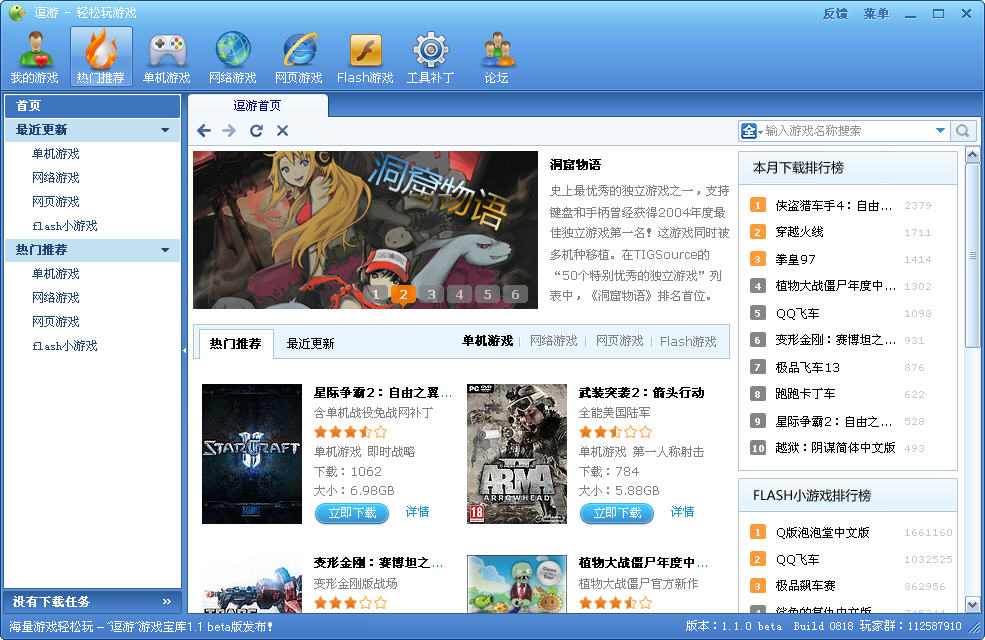
Task: Open flash小游戏 under 最近更新
Action: point(65,226)
